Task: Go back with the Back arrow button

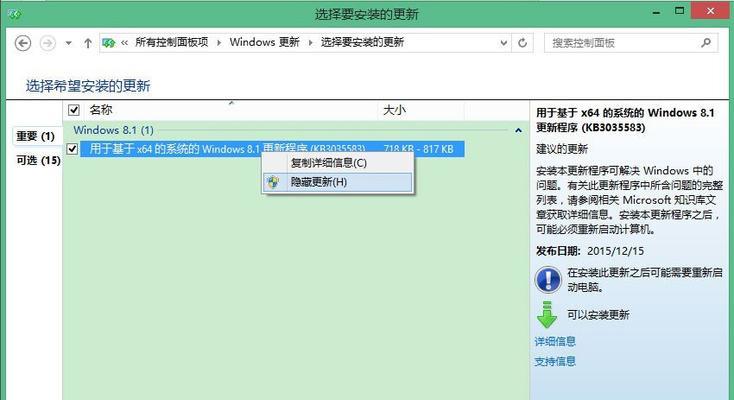Action: (23, 43)
